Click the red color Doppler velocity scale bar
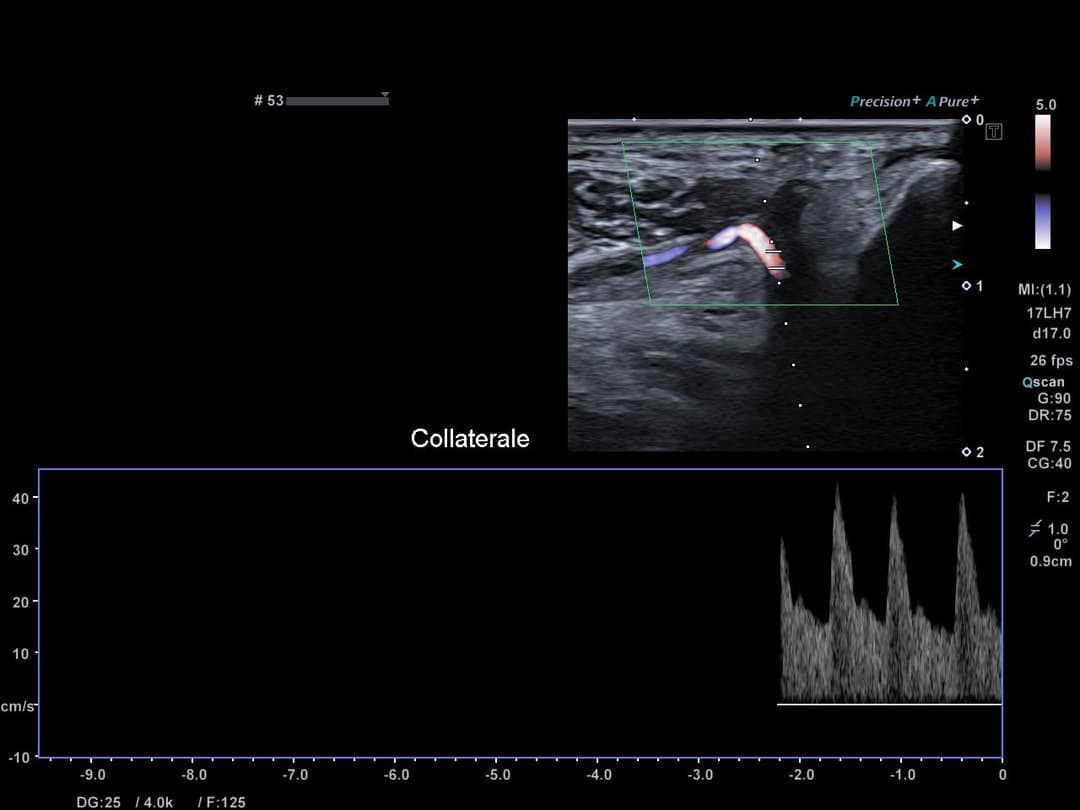This screenshot has height=810, width=1080. tap(1043, 142)
